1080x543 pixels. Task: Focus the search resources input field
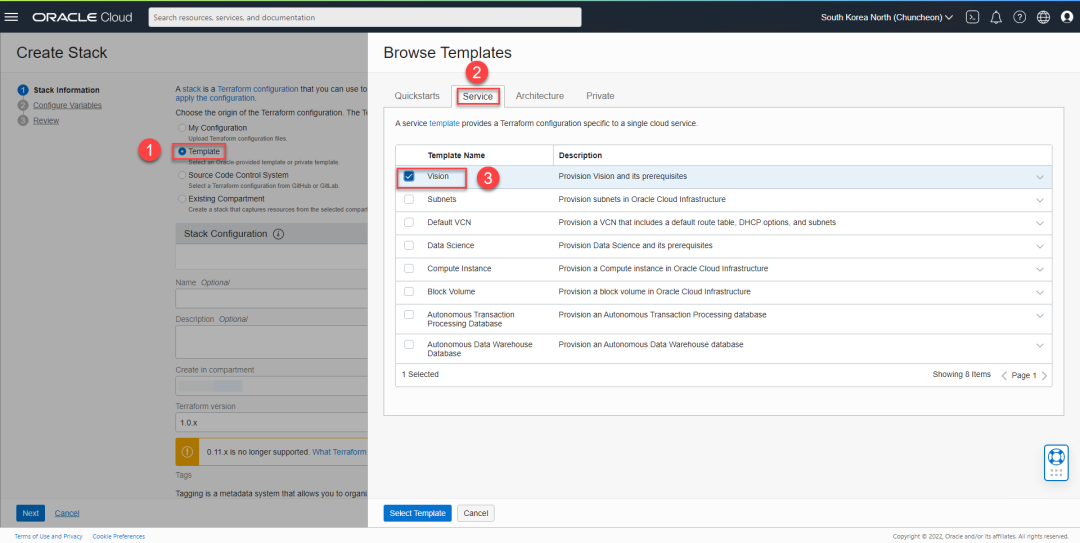[364, 17]
